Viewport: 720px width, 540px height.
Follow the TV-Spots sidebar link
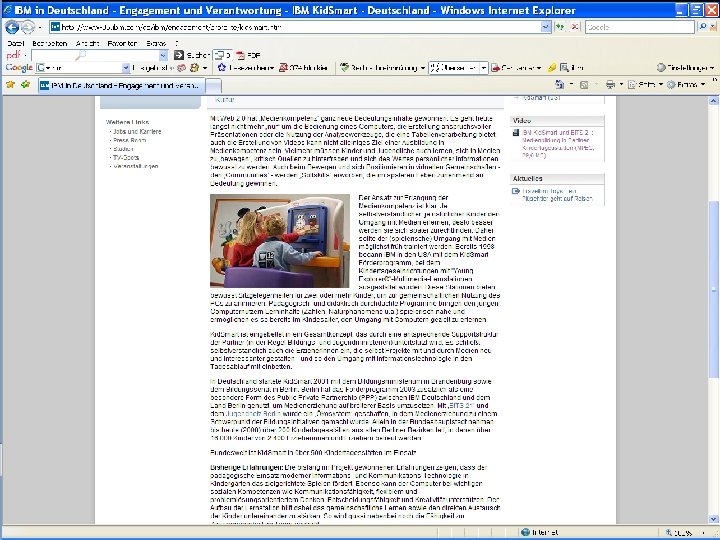pyautogui.click(x=126, y=158)
